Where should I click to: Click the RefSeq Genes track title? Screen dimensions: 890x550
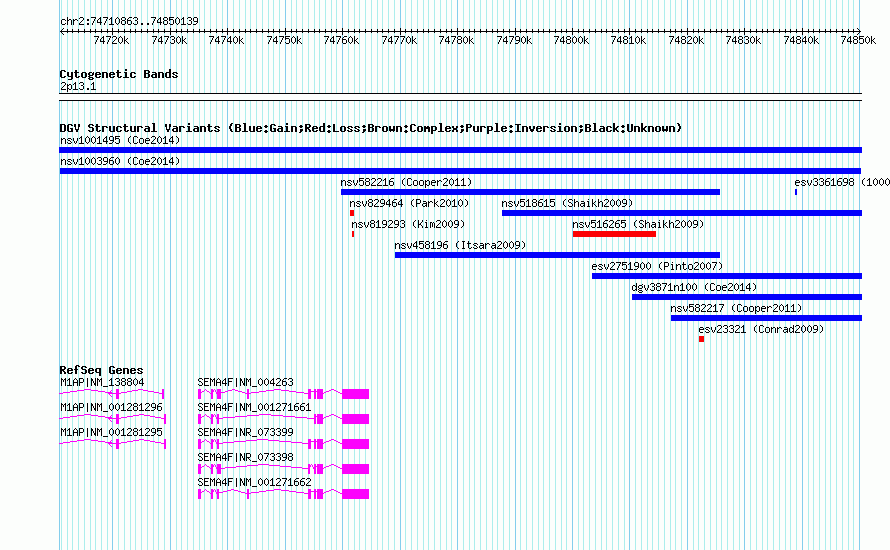(101, 370)
